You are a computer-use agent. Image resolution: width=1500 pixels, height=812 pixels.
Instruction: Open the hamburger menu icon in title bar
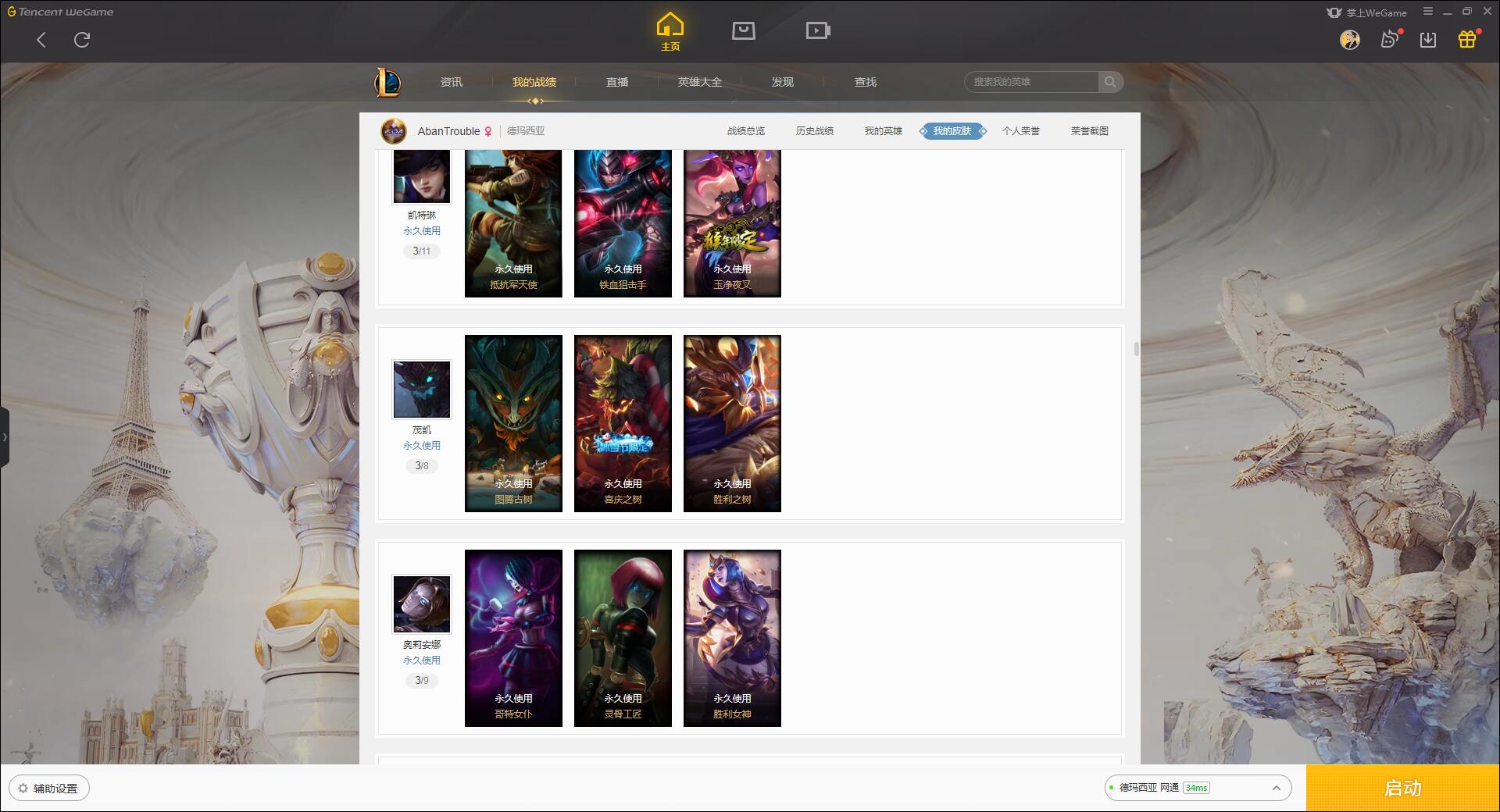[x=1428, y=12]
